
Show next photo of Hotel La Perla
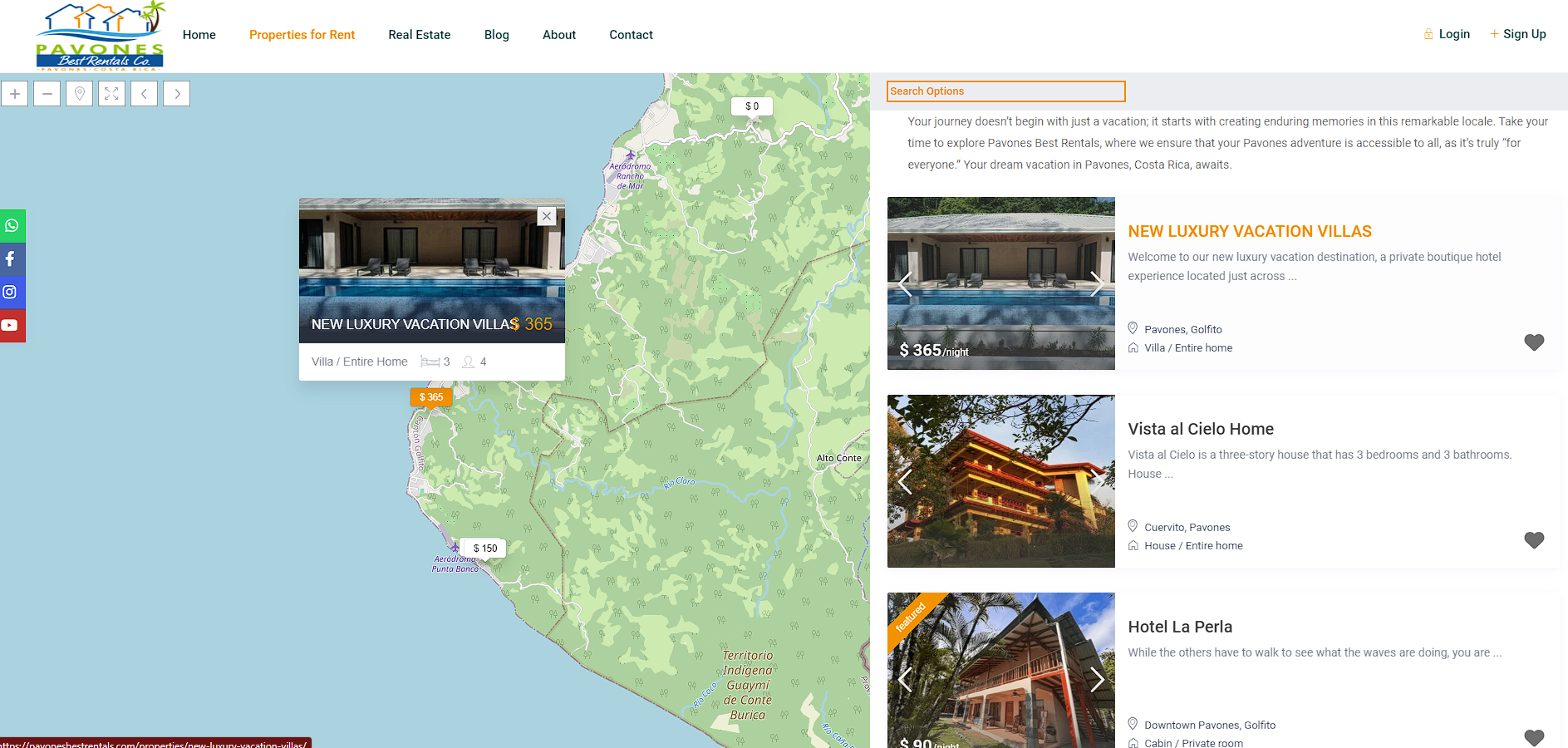coord(1097,679)
